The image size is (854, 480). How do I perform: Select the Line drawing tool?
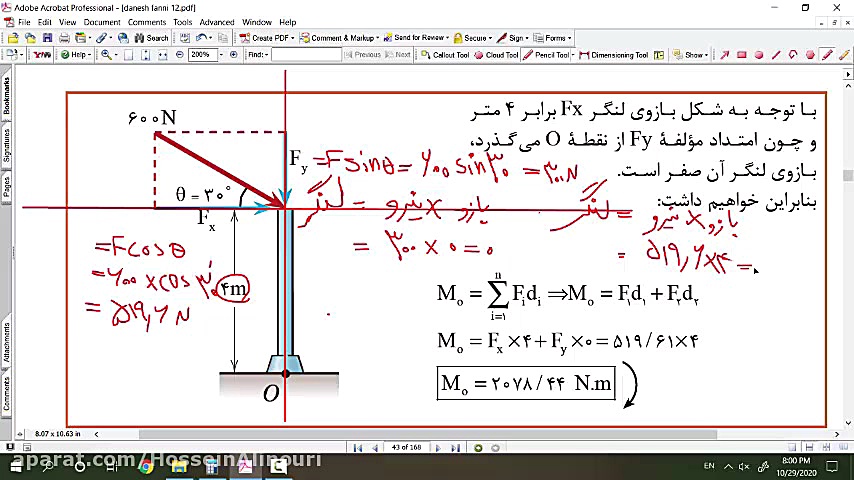[776, 55]
